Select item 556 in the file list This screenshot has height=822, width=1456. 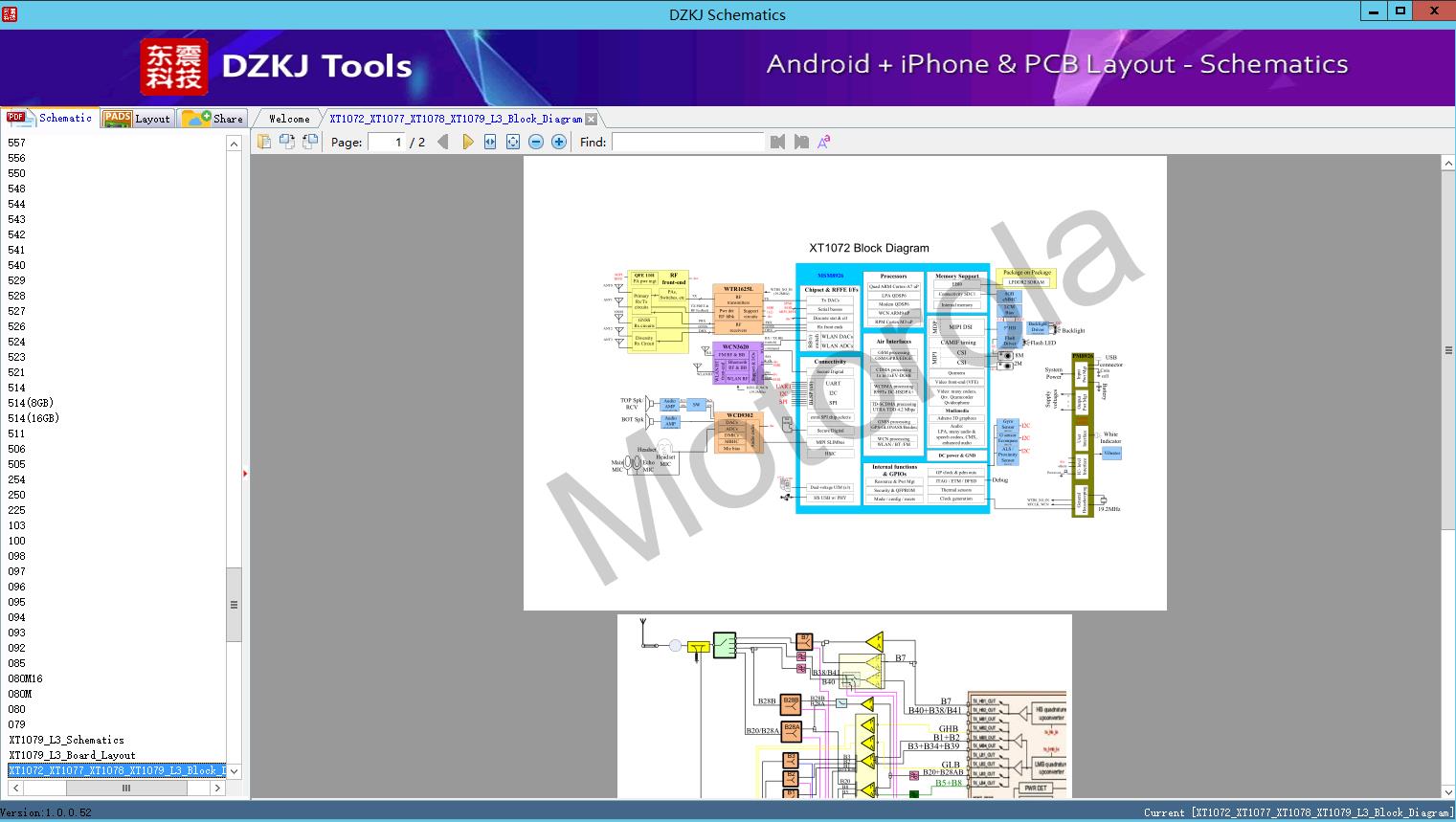17,158
